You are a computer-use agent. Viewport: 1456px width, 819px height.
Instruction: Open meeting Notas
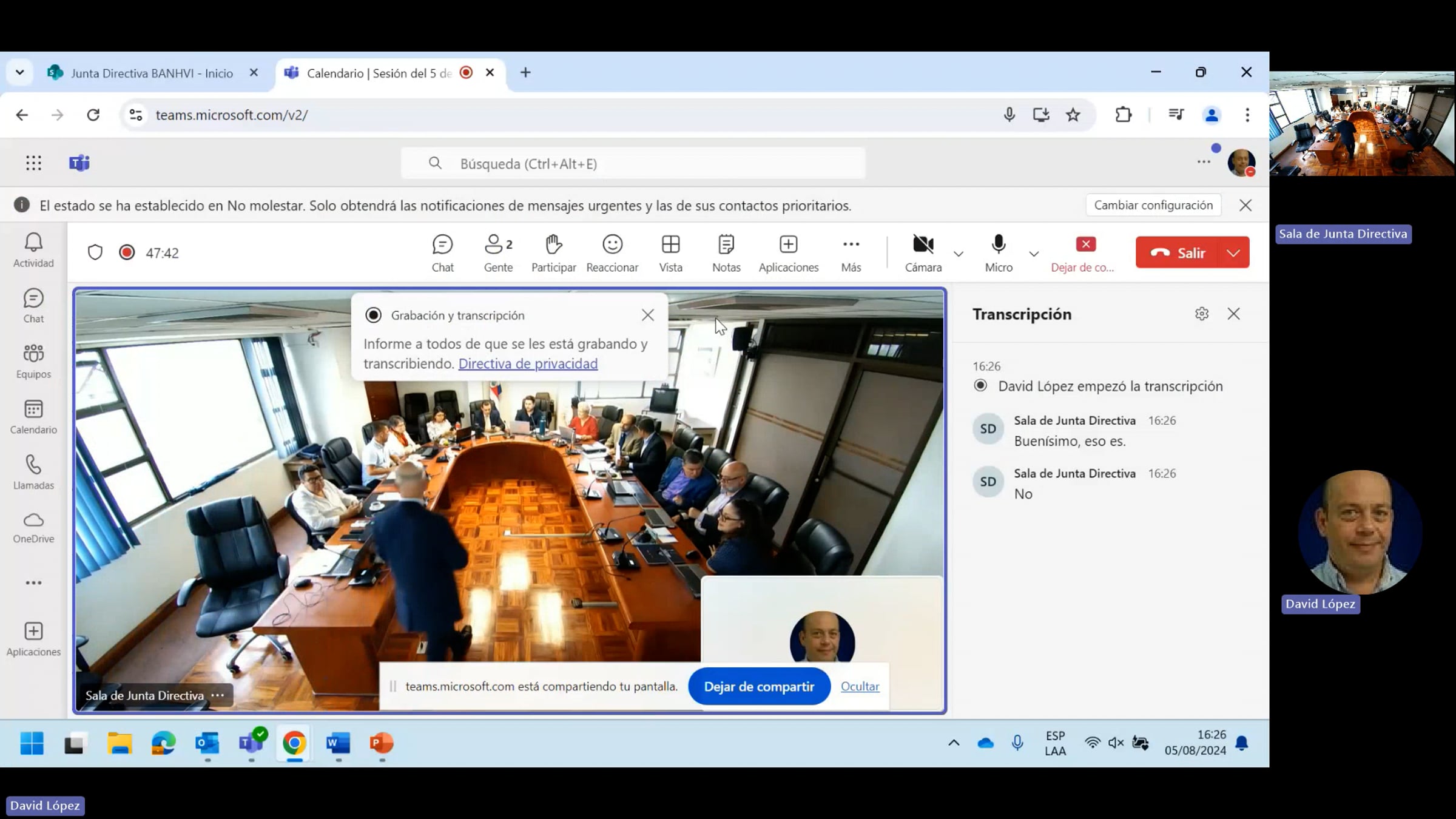pos(726,253)
